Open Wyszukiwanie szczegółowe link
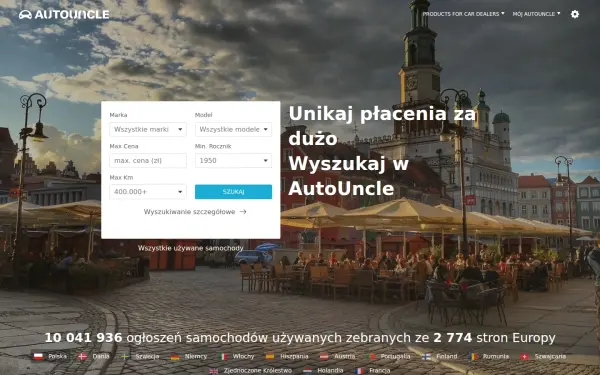Screen dimensions: 600x375 pos(195,212)
